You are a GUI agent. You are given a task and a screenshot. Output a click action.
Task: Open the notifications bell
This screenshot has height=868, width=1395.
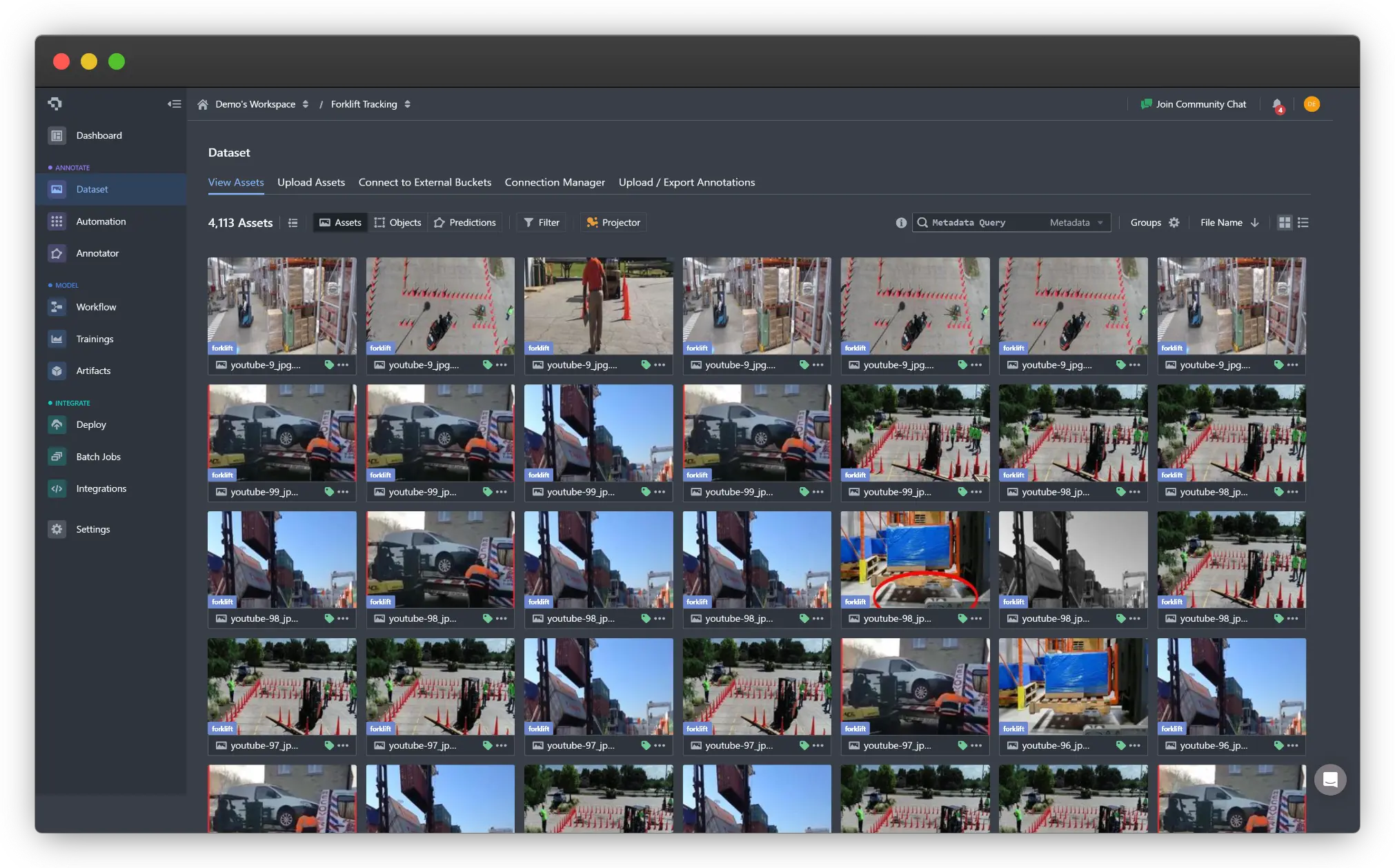coord(1277,104)
